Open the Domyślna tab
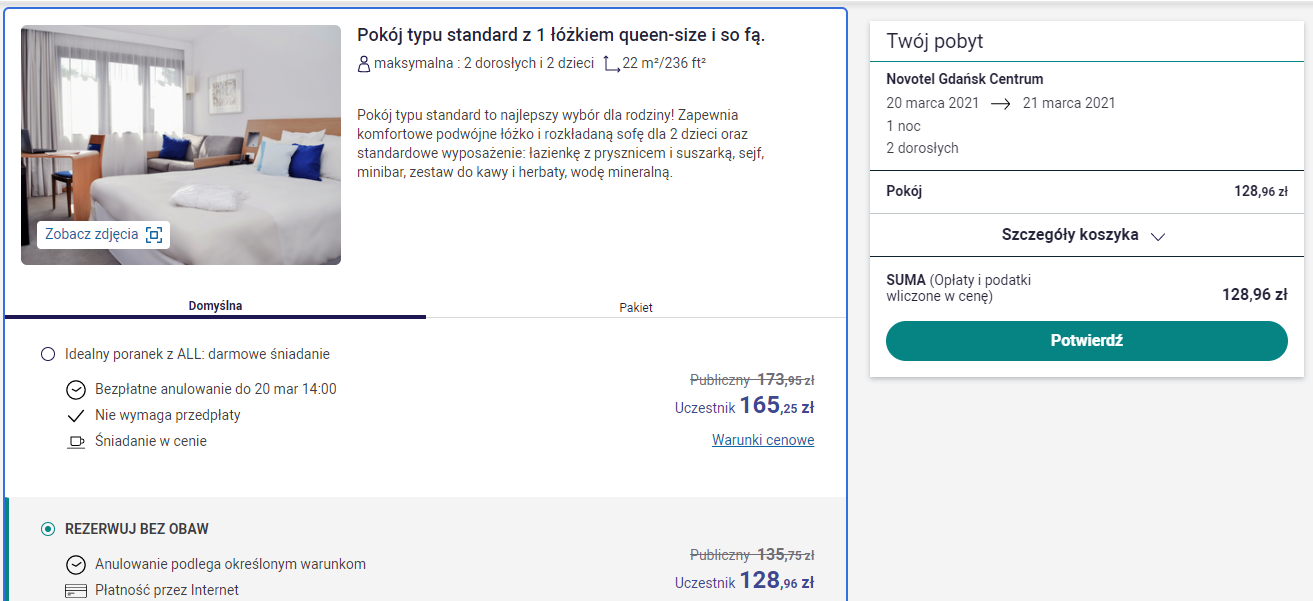Viewport: 1313px width, 601px height. click(215, 306)
